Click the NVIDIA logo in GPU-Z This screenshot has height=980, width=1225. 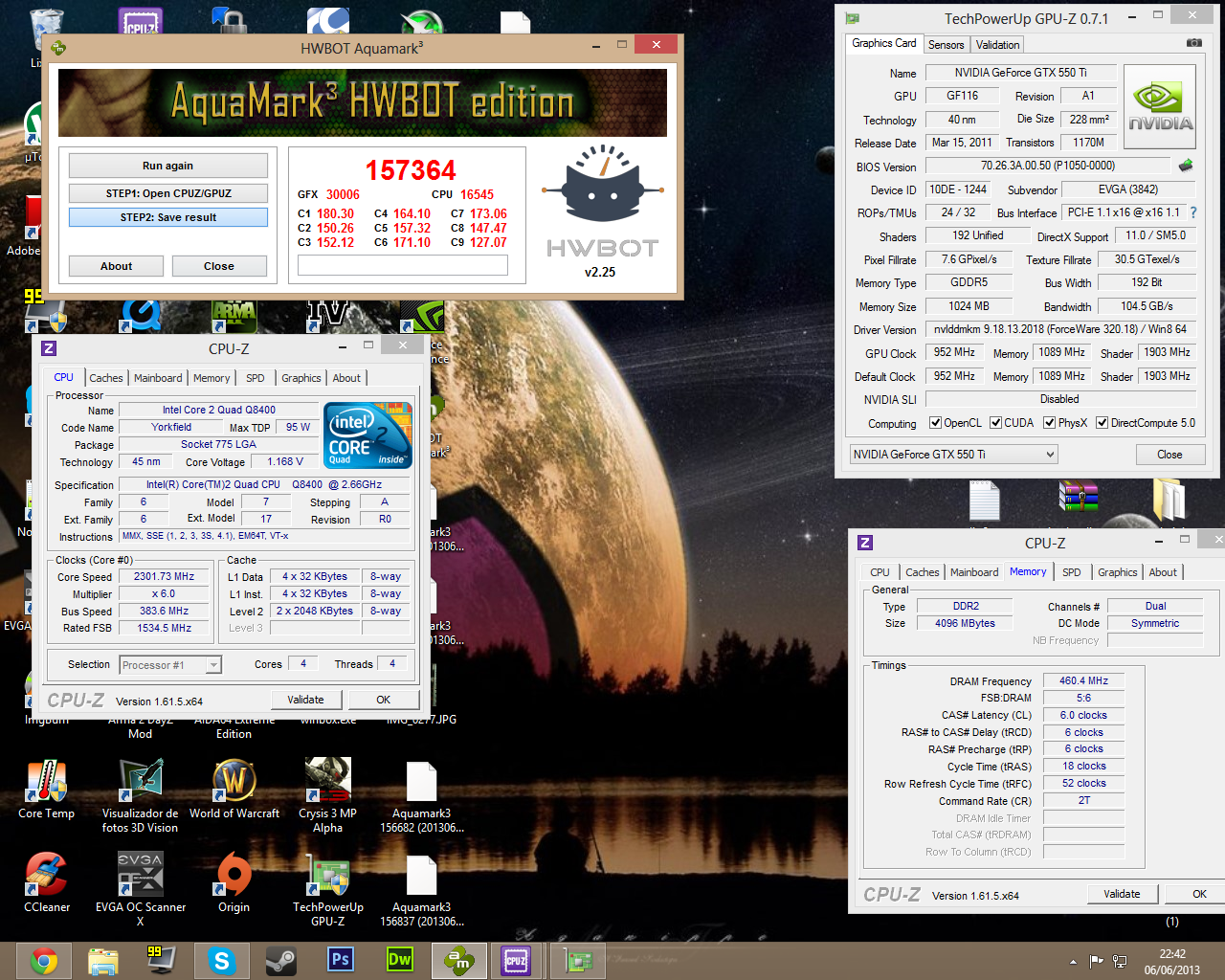pyautogui.click(x=1160, y=107)
